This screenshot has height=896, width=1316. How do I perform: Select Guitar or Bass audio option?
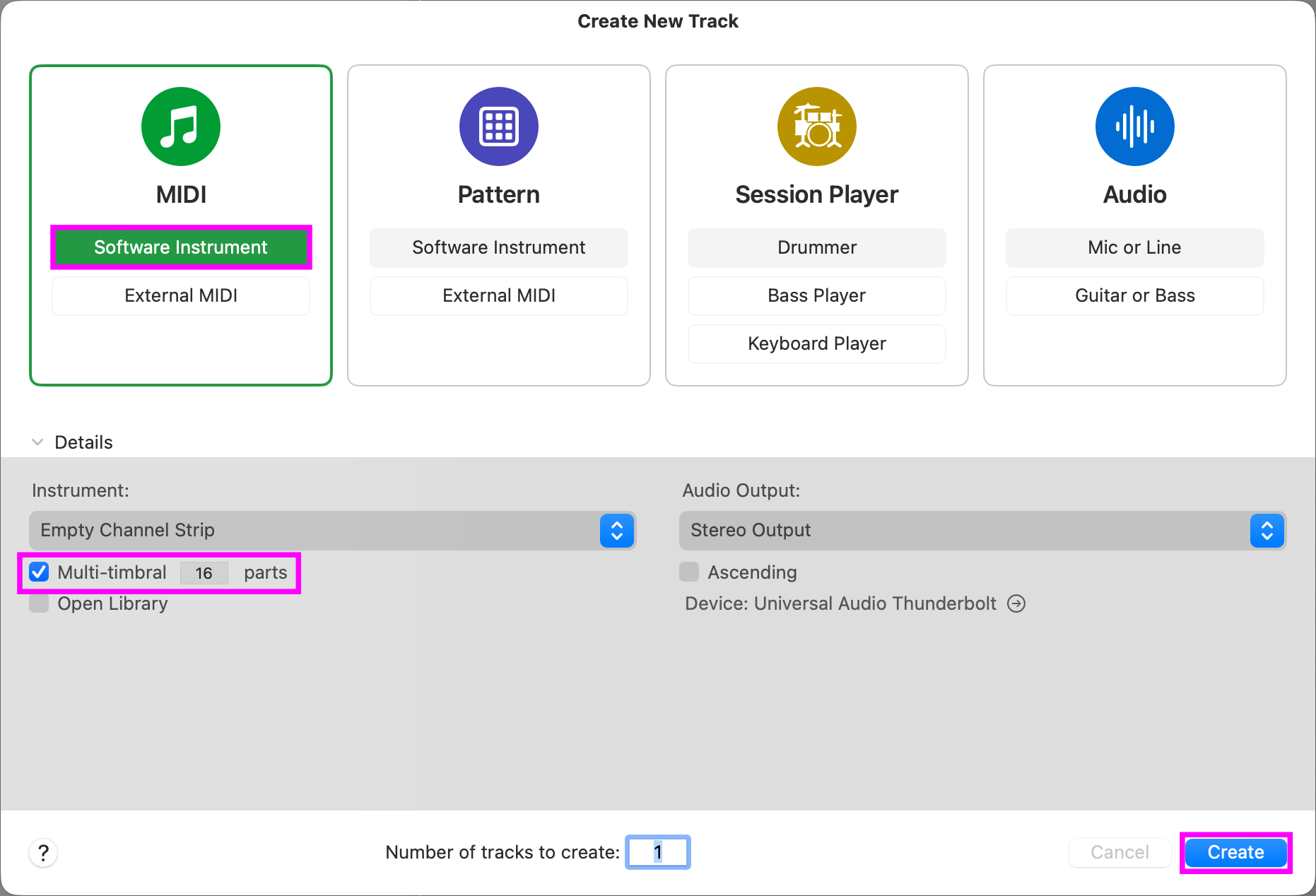tap(1135, 295)
